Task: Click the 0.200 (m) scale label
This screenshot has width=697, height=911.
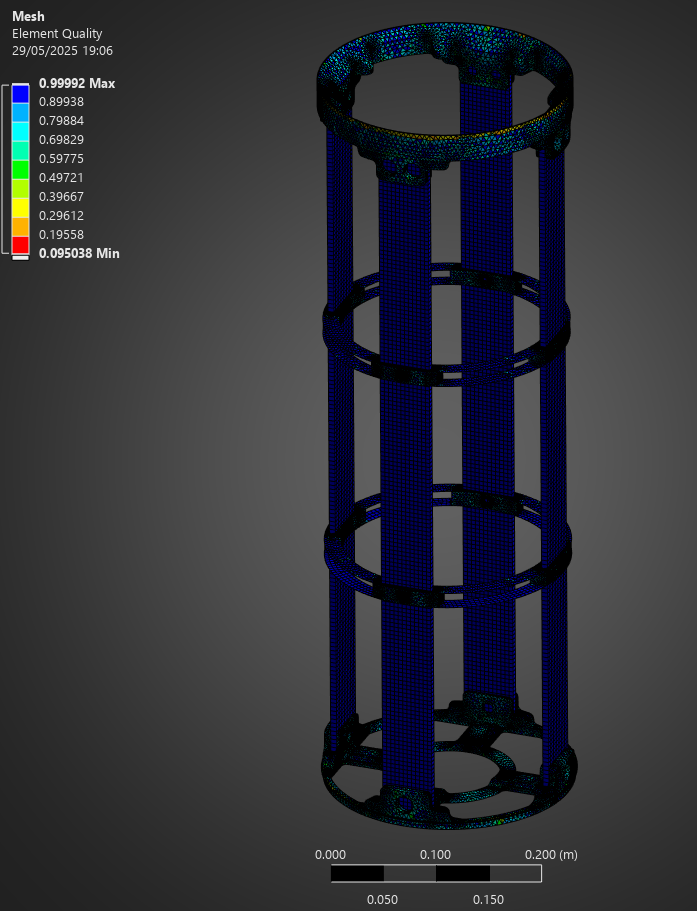Action: [551, 855]
